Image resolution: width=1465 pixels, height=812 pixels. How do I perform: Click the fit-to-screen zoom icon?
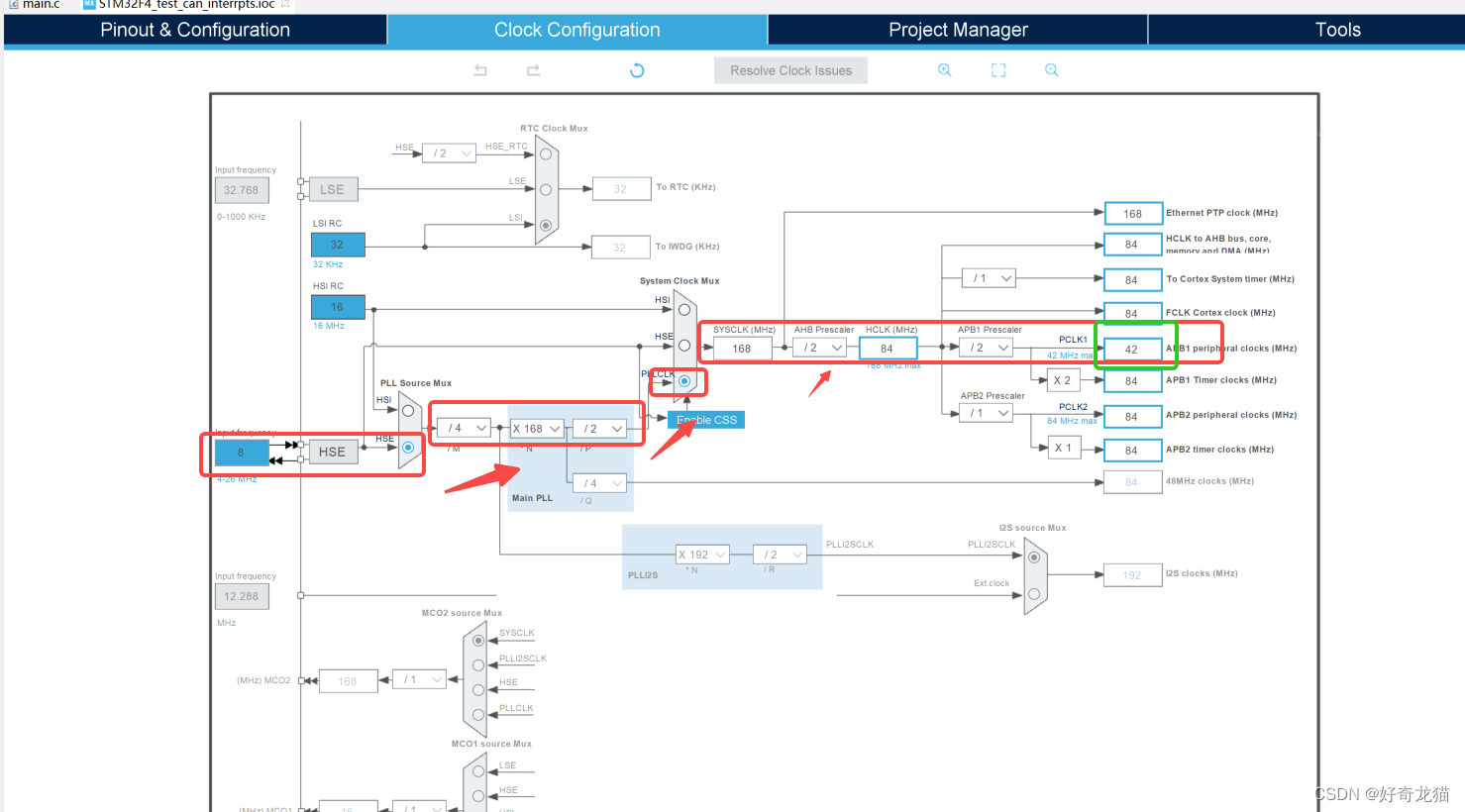pyautogui.click(x=998, y=70)
